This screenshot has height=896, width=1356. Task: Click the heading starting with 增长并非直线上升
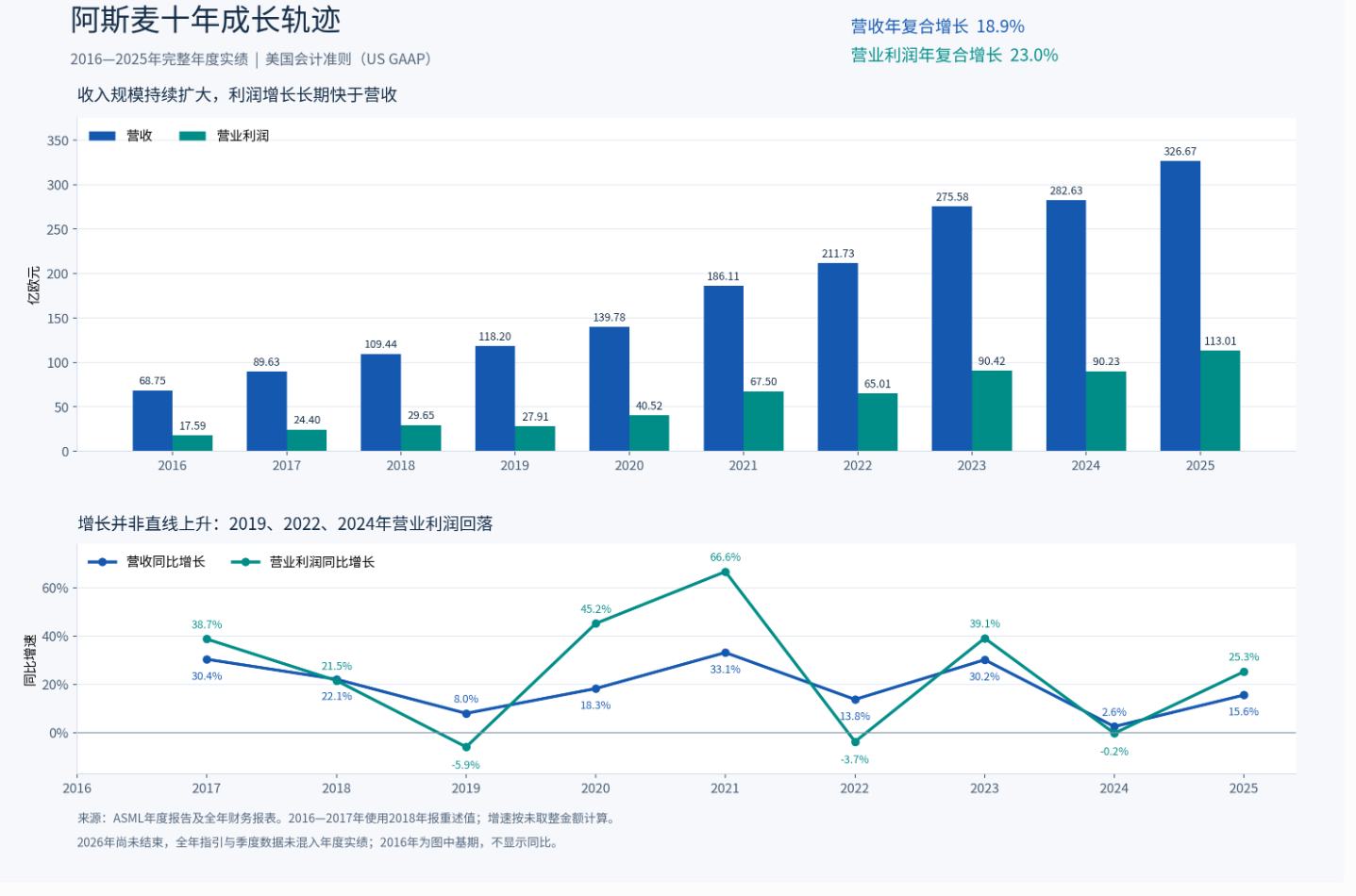285,523
